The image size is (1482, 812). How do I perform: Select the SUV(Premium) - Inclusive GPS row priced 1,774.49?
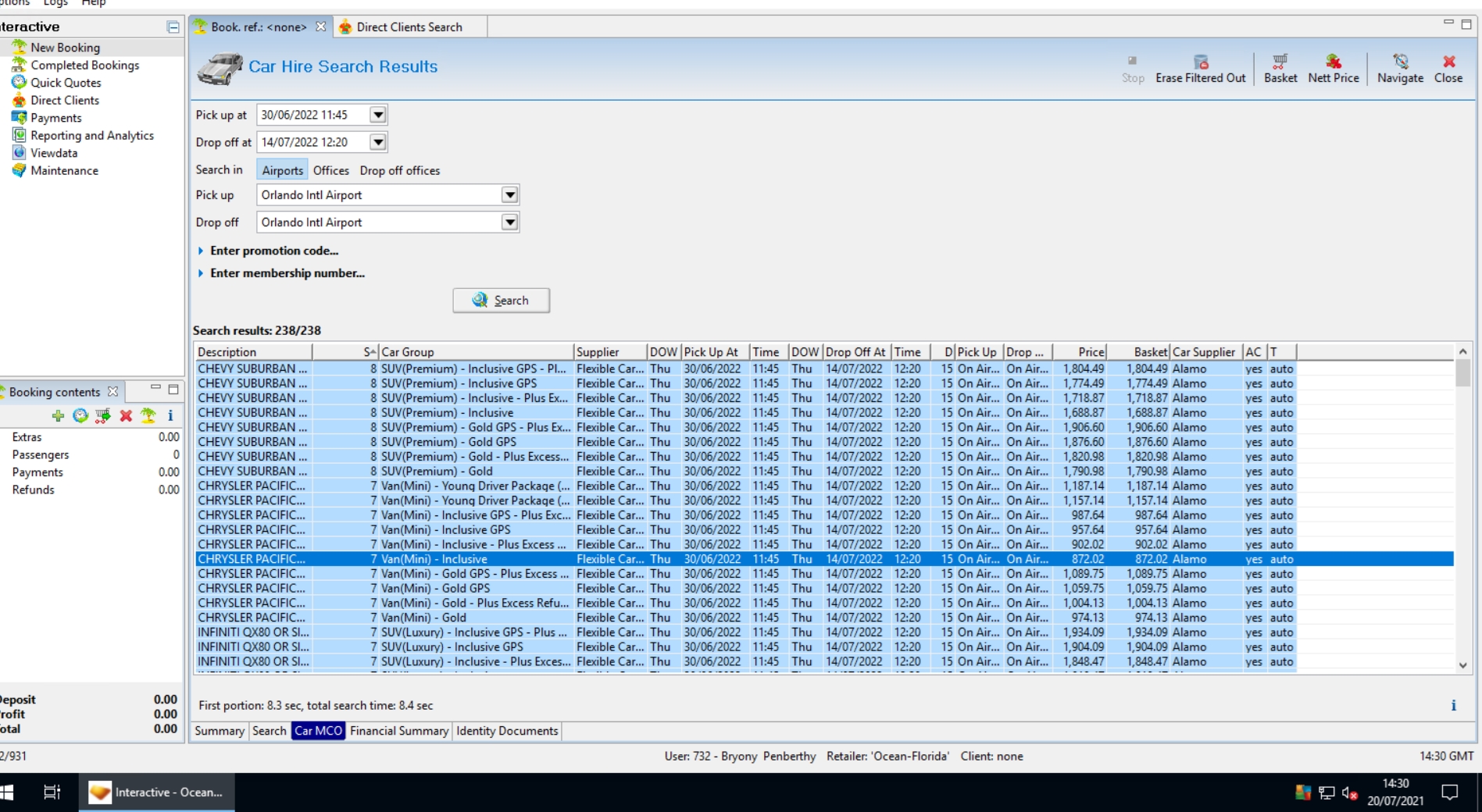click(x=824, y=383)
